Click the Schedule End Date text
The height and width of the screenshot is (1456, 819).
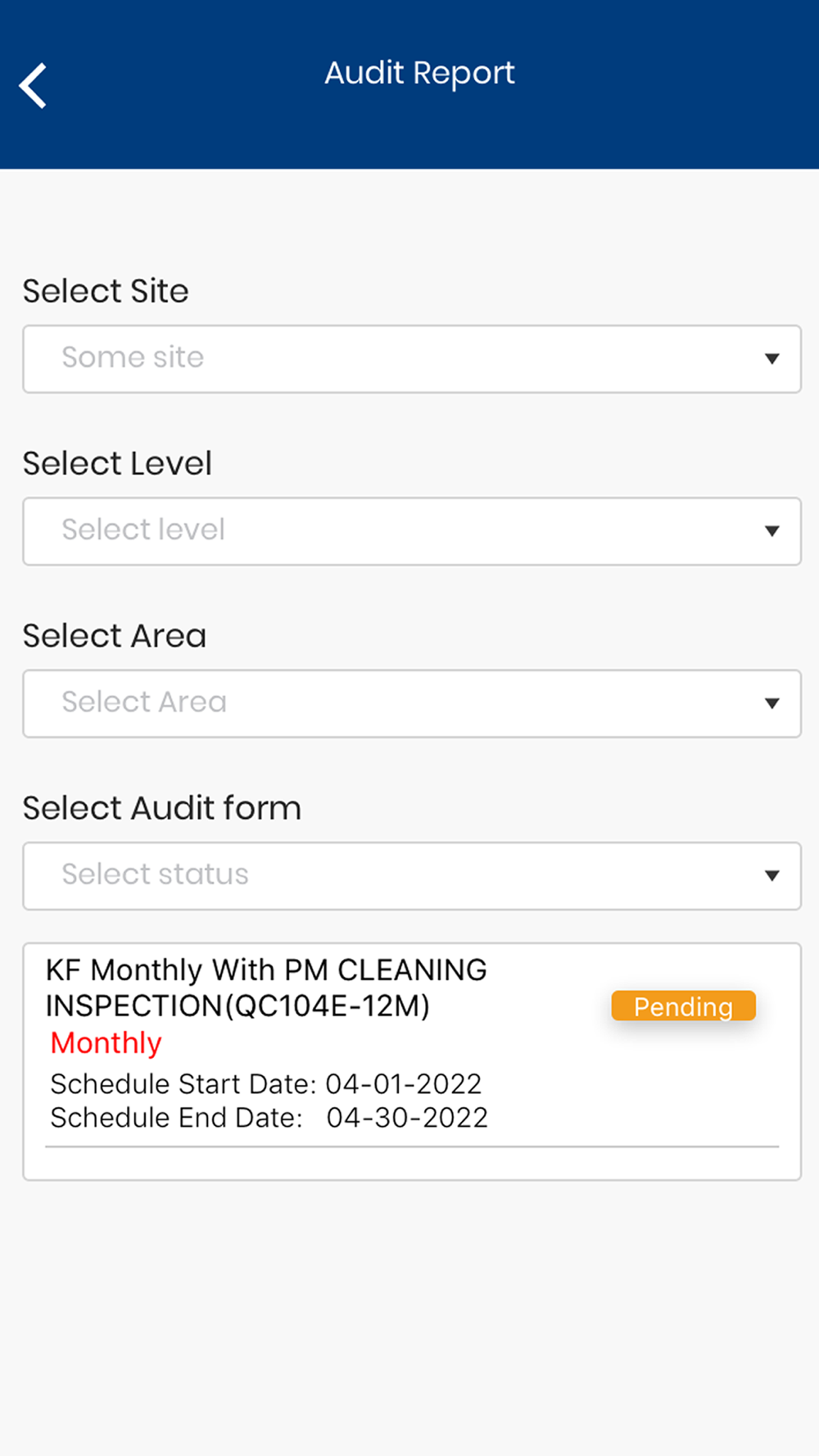pos(269,1118)
